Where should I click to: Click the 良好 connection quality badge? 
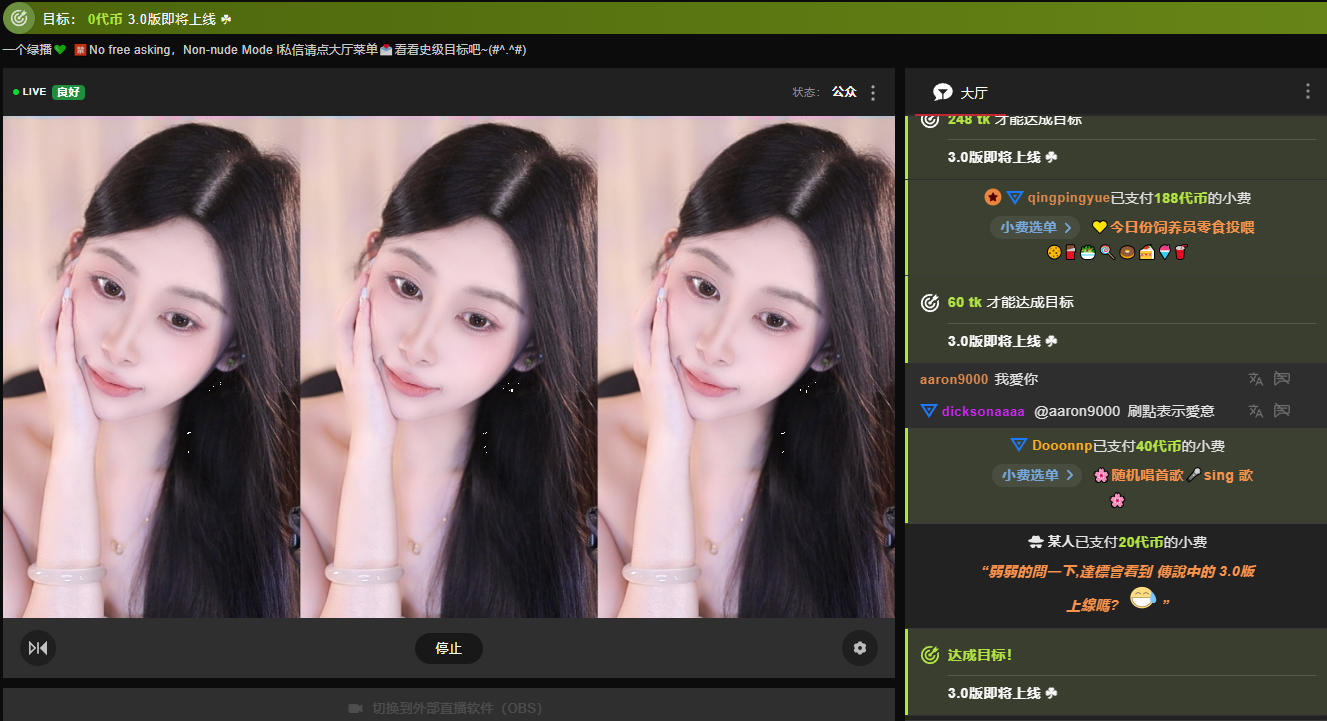tap(68, 92)
